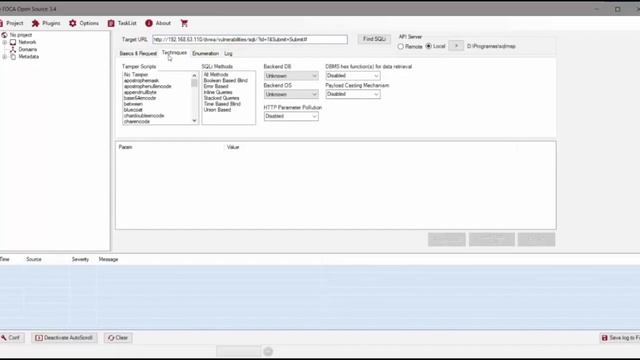640x360 pixels.
Task: Click the Conf button
Action: point(11,338)
